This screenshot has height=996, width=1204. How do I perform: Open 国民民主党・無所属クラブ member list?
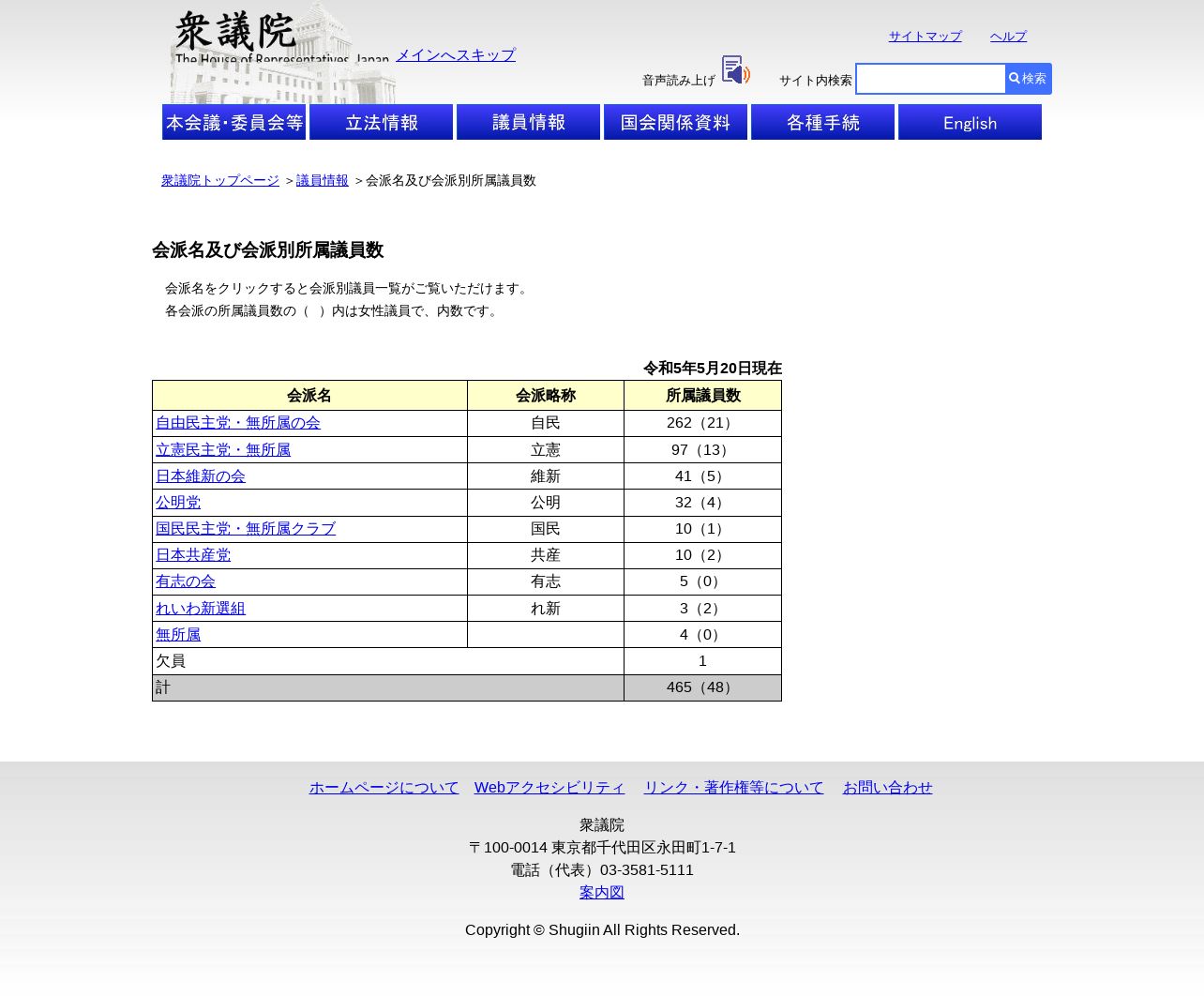point(246,529)
